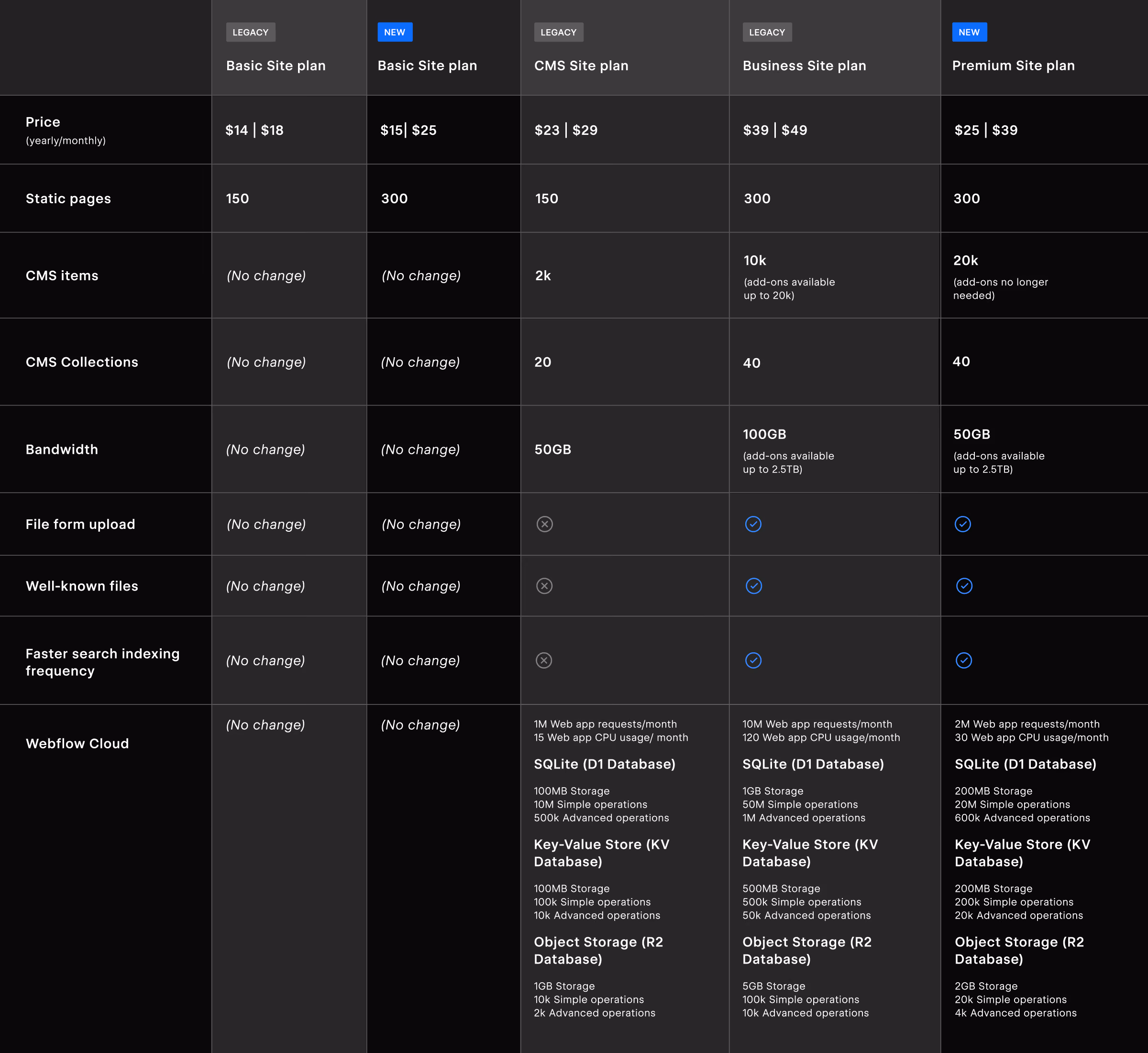This screenshot has width=1148, height=1053.
Task: Click the X icon for CMS faster search indexing
Action: [544, 660]
